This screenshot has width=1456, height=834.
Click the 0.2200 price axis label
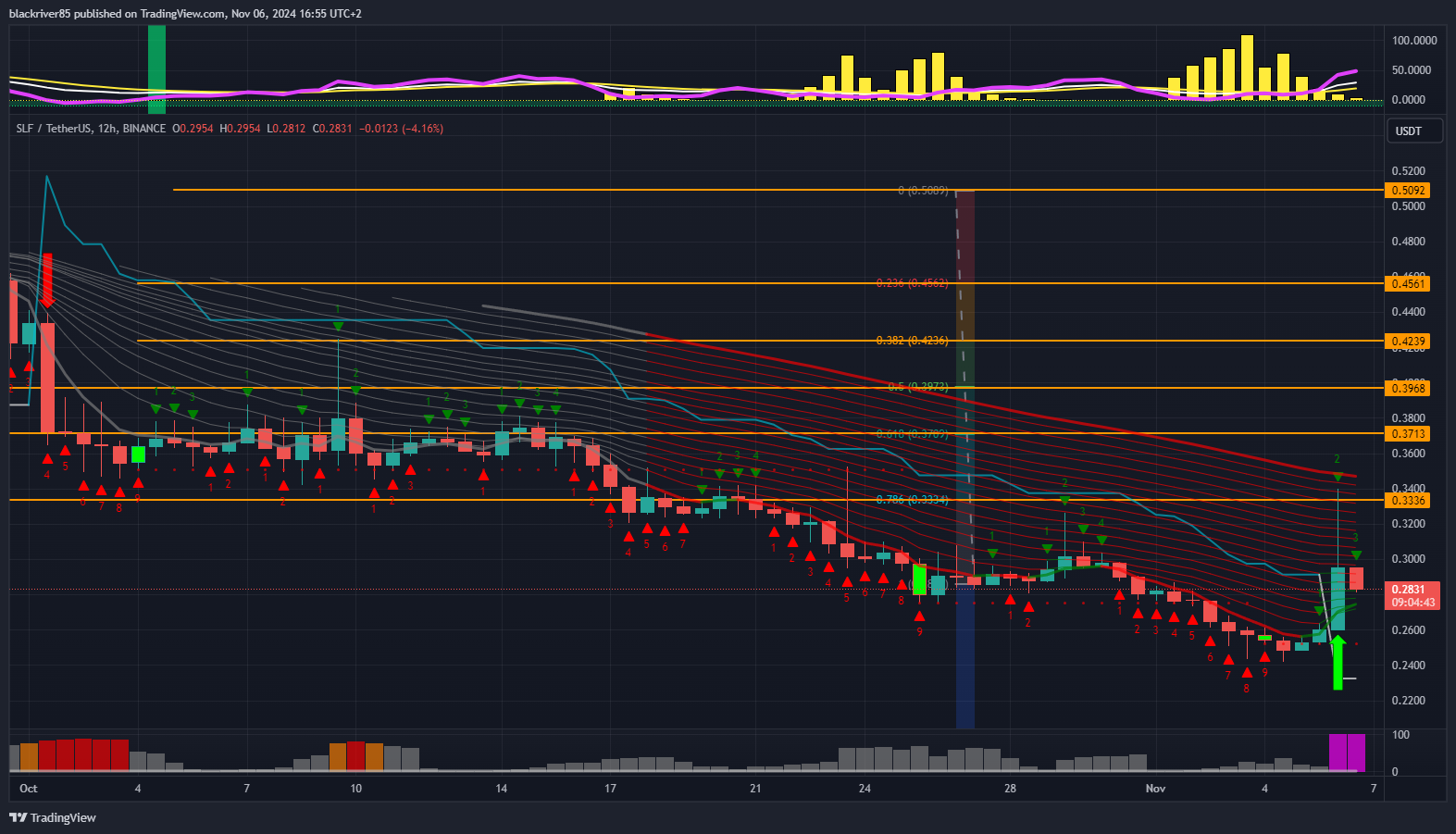[1408, 701]
